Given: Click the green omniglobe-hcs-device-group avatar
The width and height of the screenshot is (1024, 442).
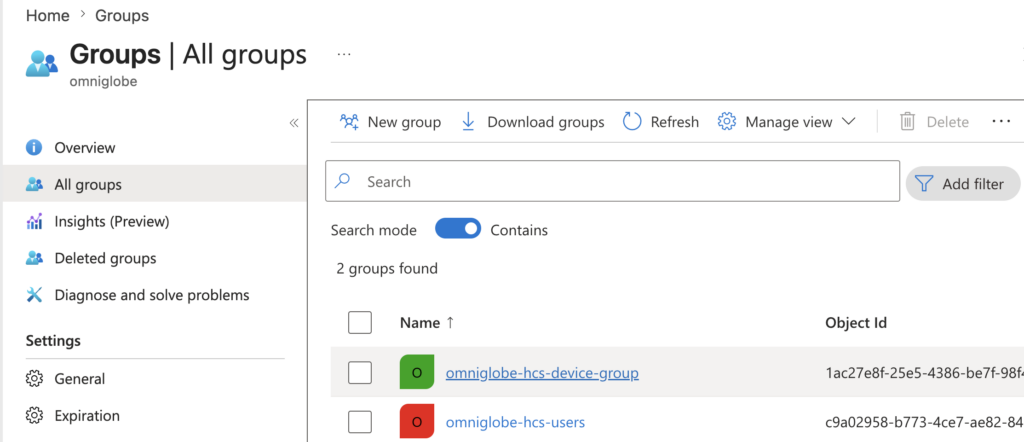Looking at the screenshot, I should pyautogui.click(x=416, y=373).
